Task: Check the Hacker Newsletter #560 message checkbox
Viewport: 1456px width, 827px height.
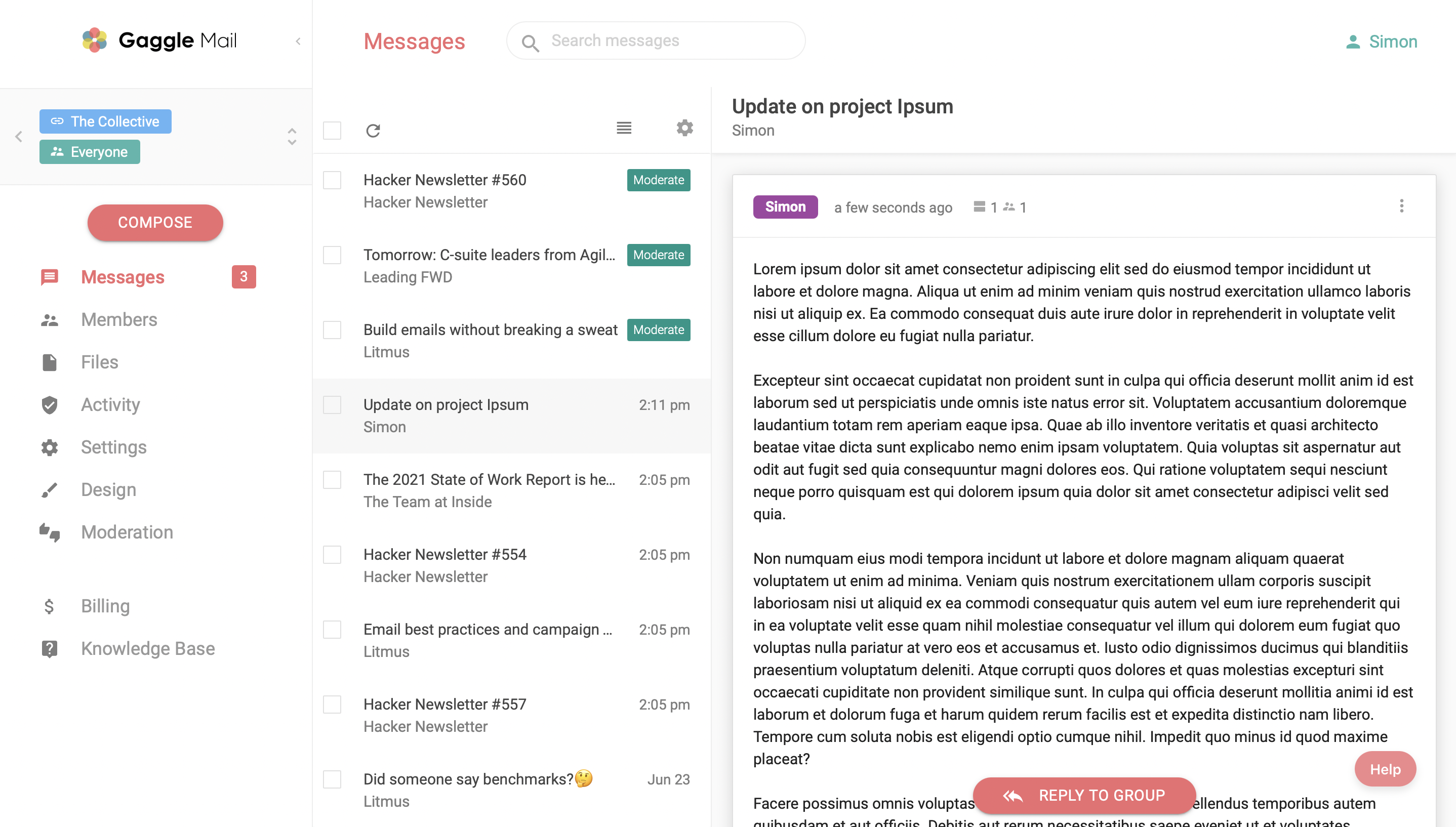Action: (332, 180)
